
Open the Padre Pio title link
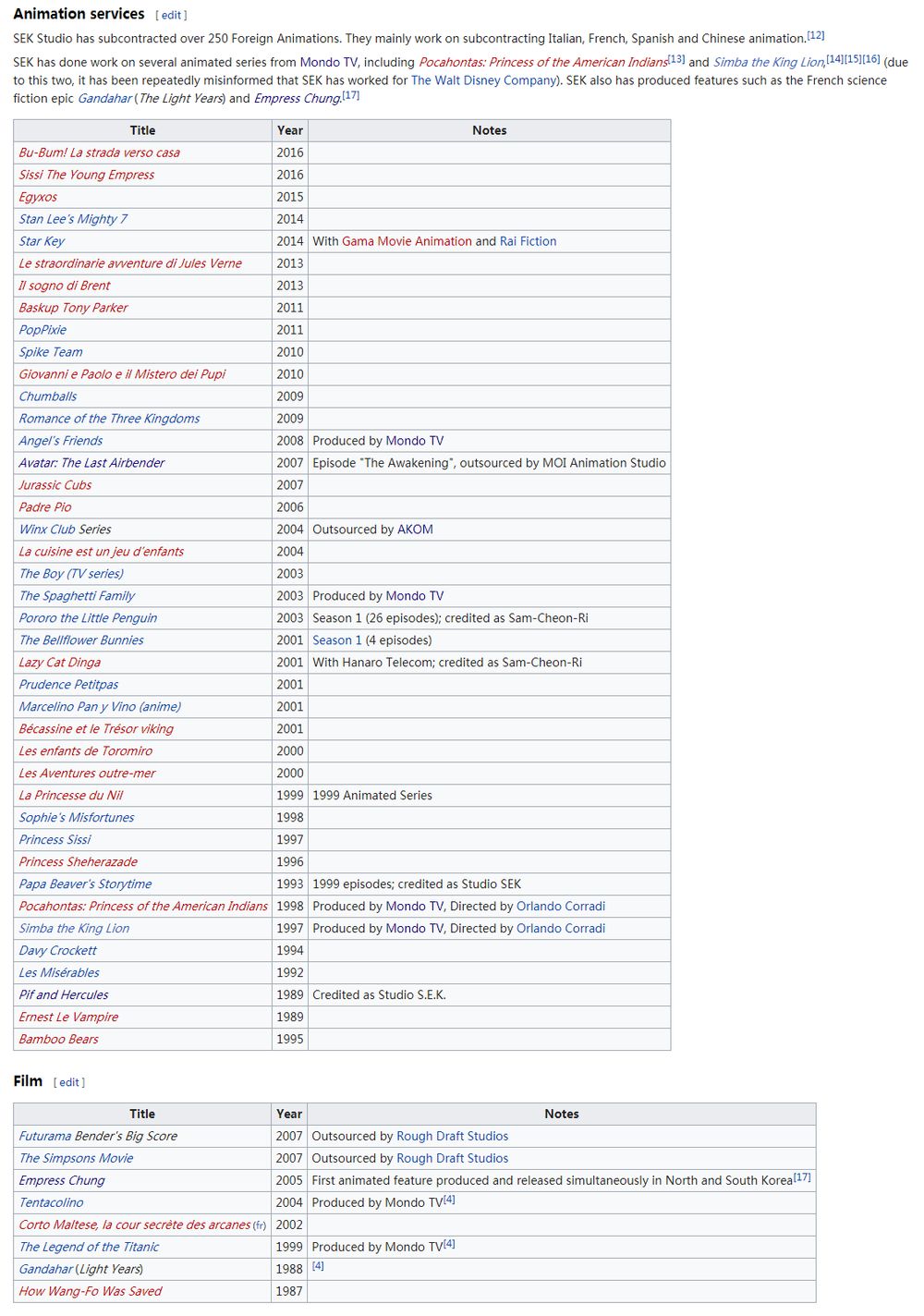[x=45, y=507]
